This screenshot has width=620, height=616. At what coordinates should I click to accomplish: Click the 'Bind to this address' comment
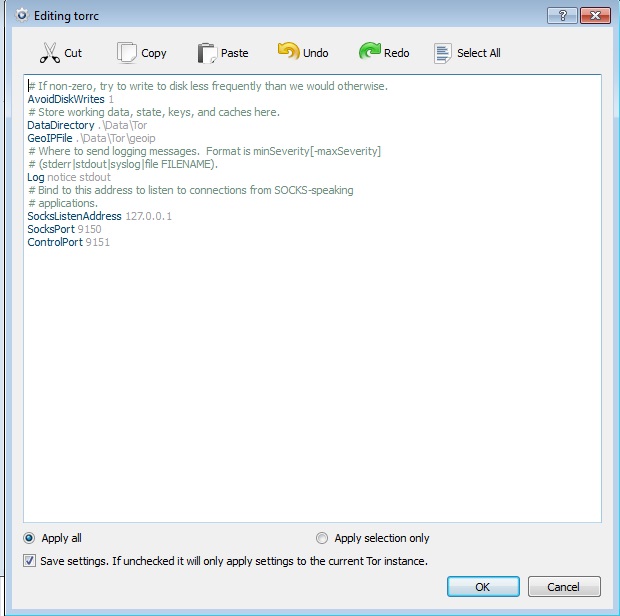tap(191, 190)
